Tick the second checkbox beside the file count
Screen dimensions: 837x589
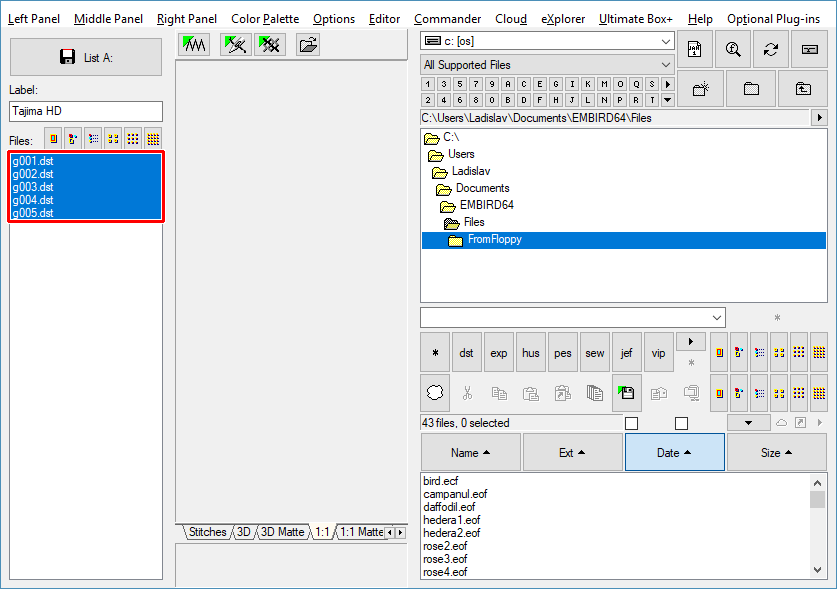pos(681,423)
